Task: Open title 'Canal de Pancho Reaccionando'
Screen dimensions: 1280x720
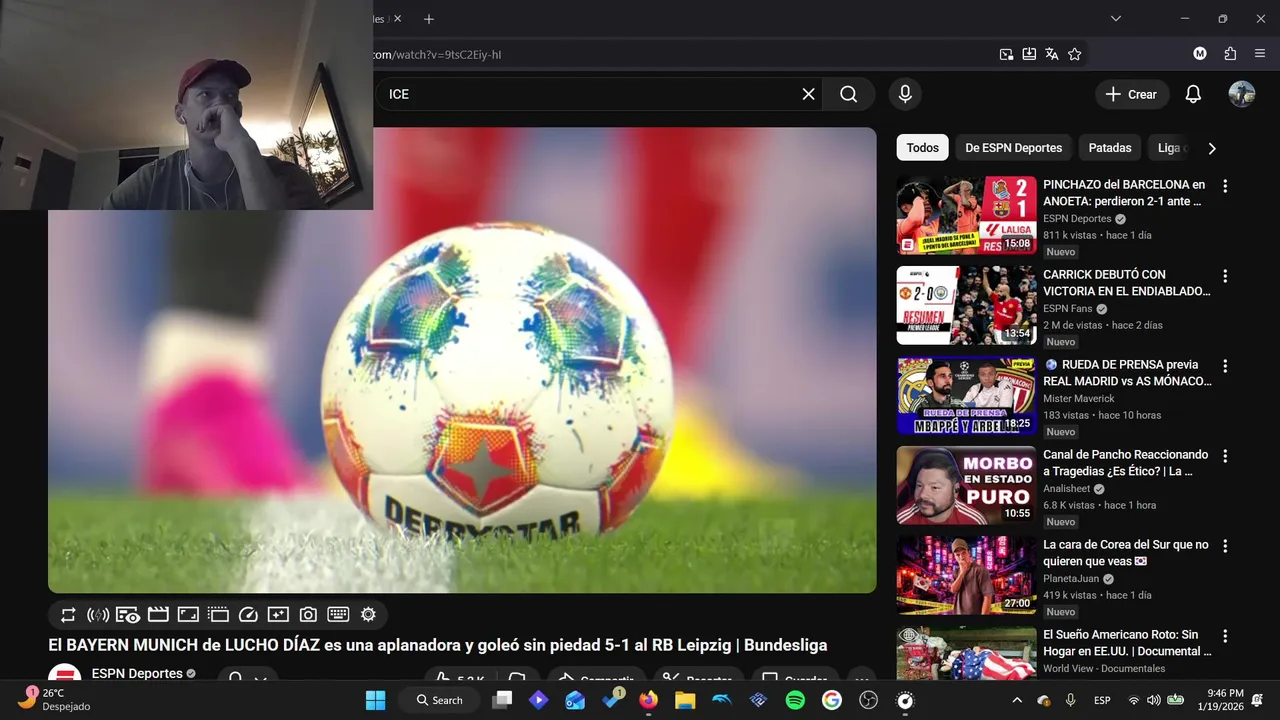Action: point(1126,463)
